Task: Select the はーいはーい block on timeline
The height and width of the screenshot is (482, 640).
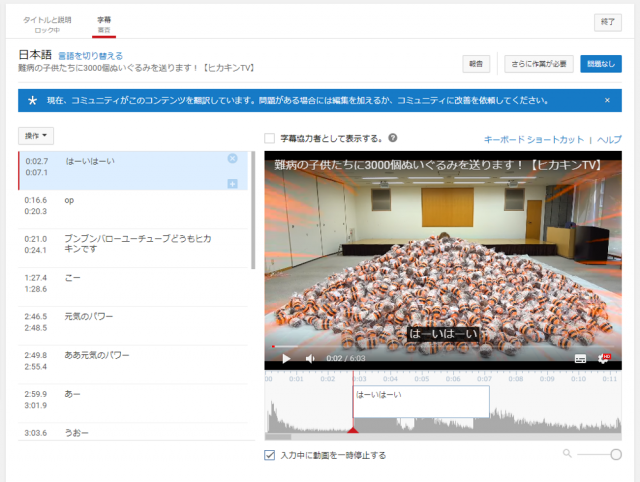Action: pyautogui.click(x=421, y=402)
